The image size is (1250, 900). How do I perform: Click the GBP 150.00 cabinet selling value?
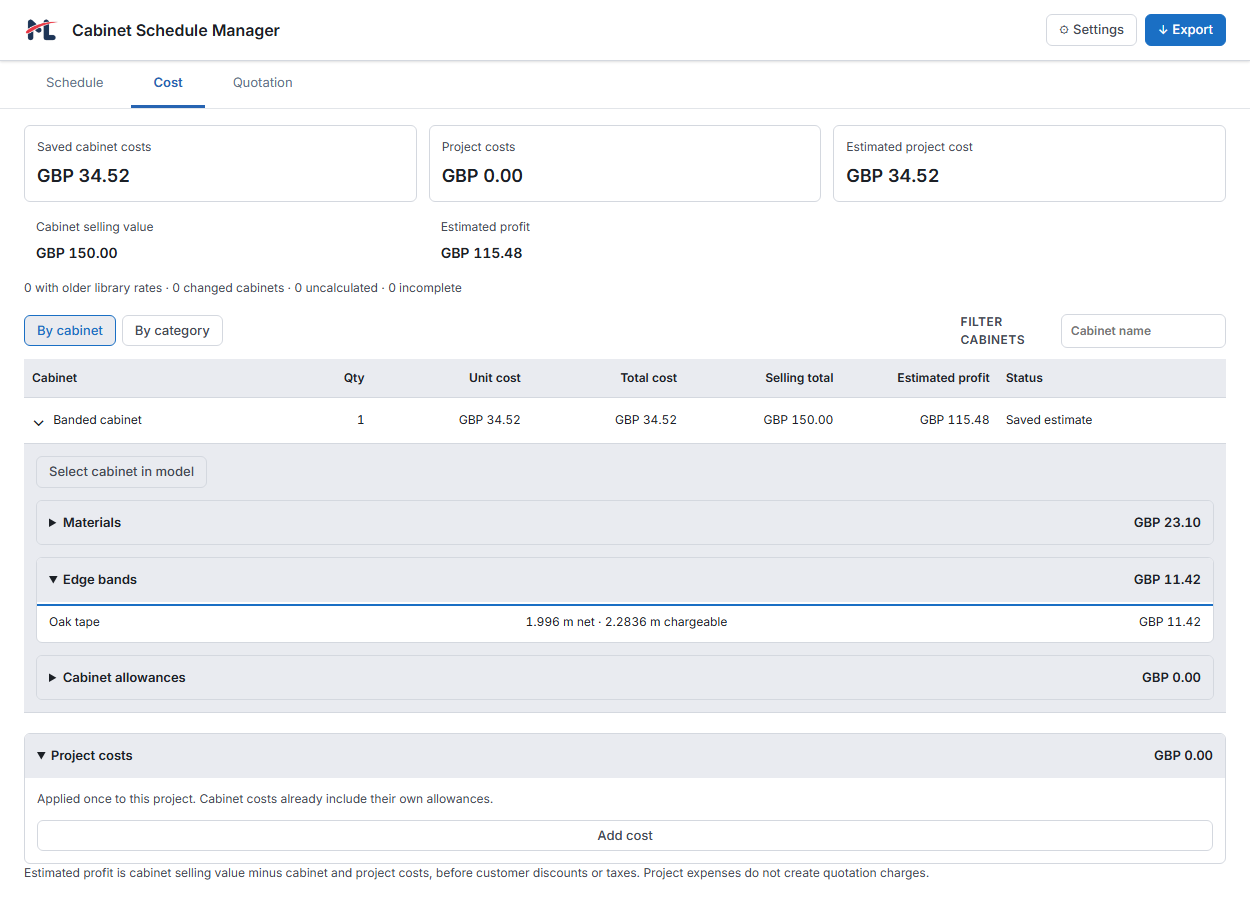77,253
